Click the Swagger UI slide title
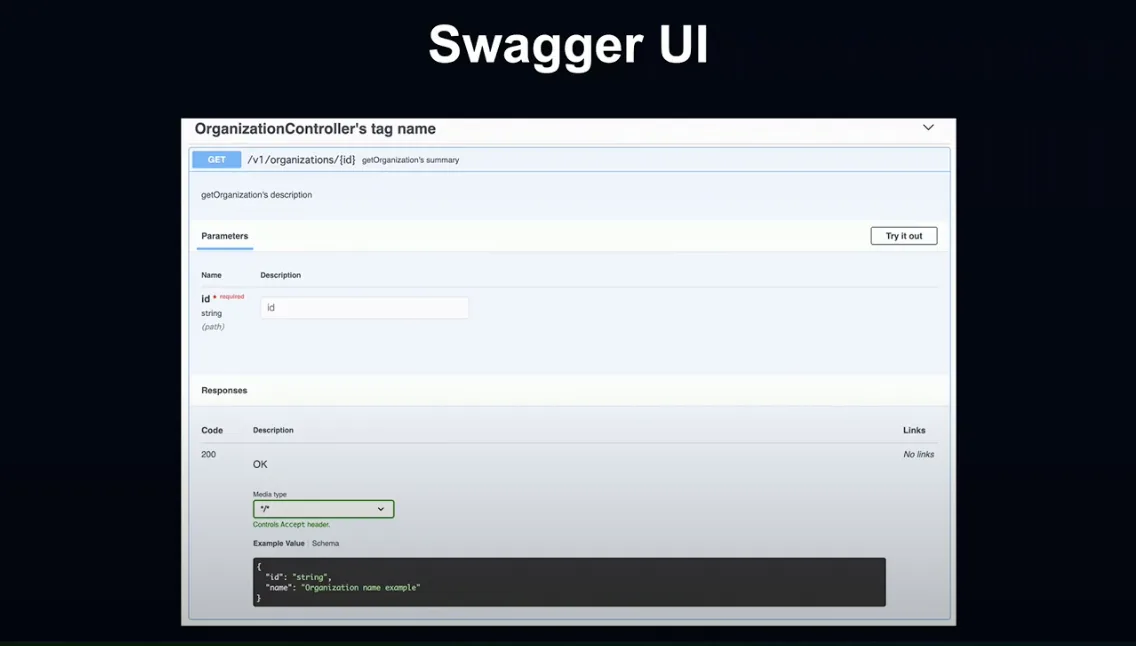Image resolution: width=1136 pixels, height=646 pixels. pos(568,44)
